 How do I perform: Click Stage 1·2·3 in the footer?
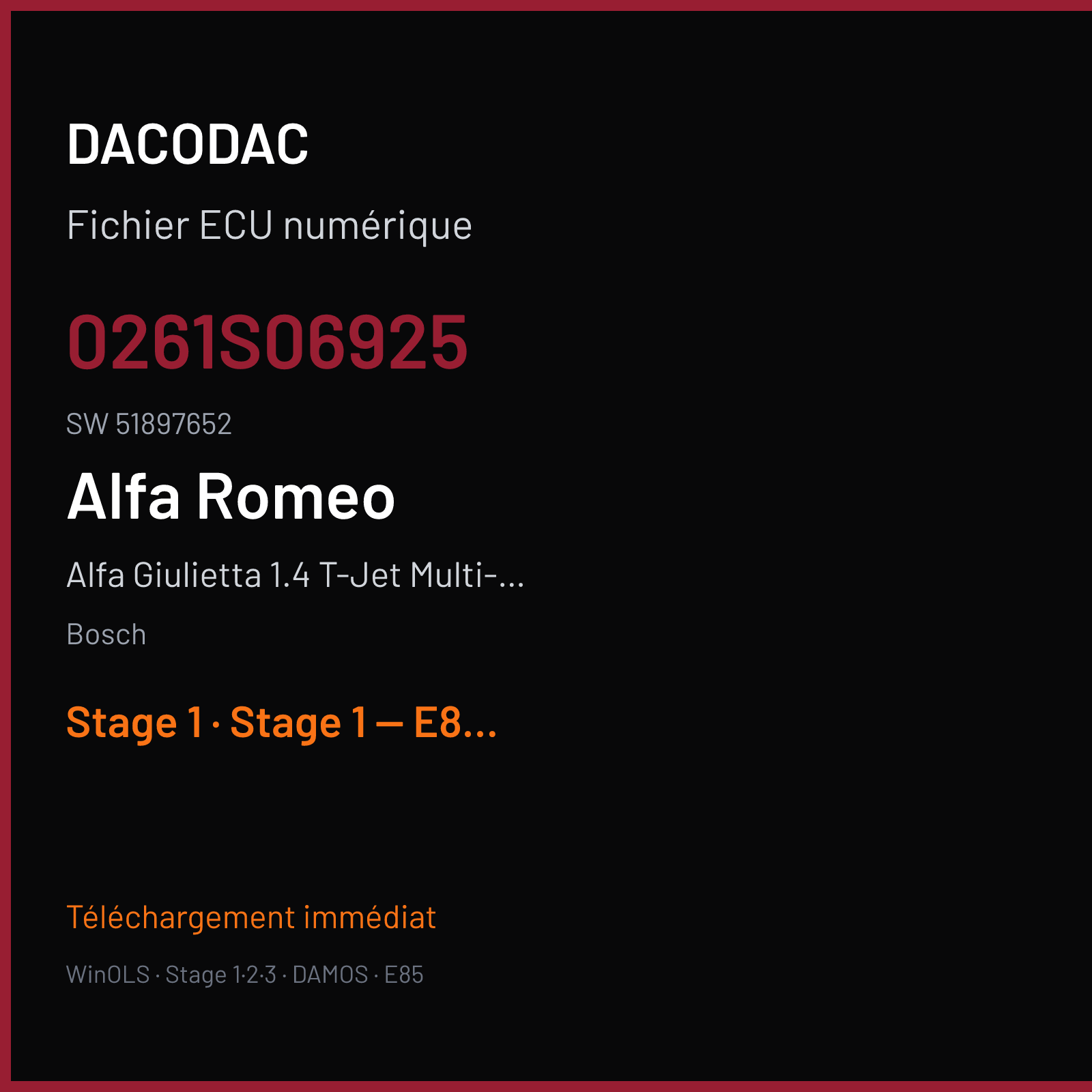click(221, 975)
